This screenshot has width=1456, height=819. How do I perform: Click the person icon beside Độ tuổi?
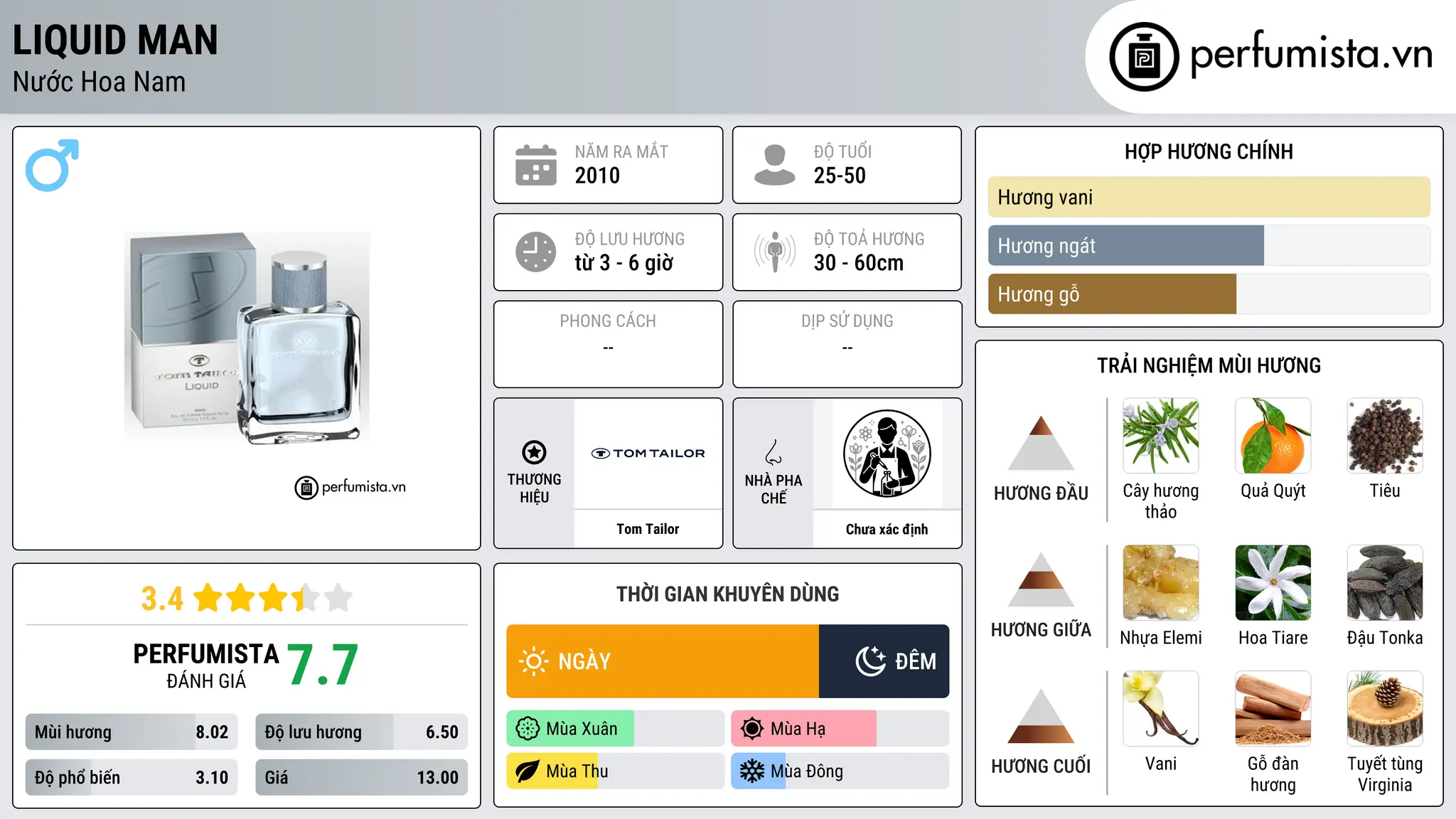click(x=774, y=165)
